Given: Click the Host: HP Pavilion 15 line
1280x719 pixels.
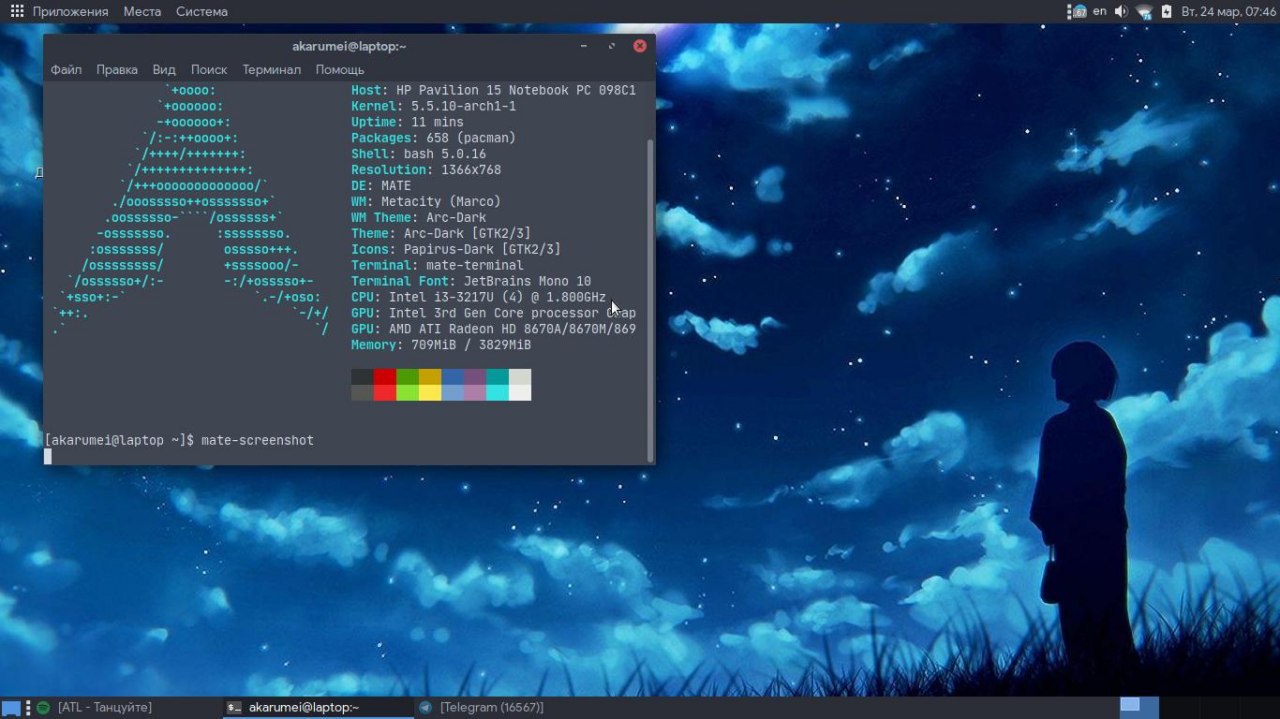Looking at the screenshot, I should pyautogui.click(x=493, y=90).
